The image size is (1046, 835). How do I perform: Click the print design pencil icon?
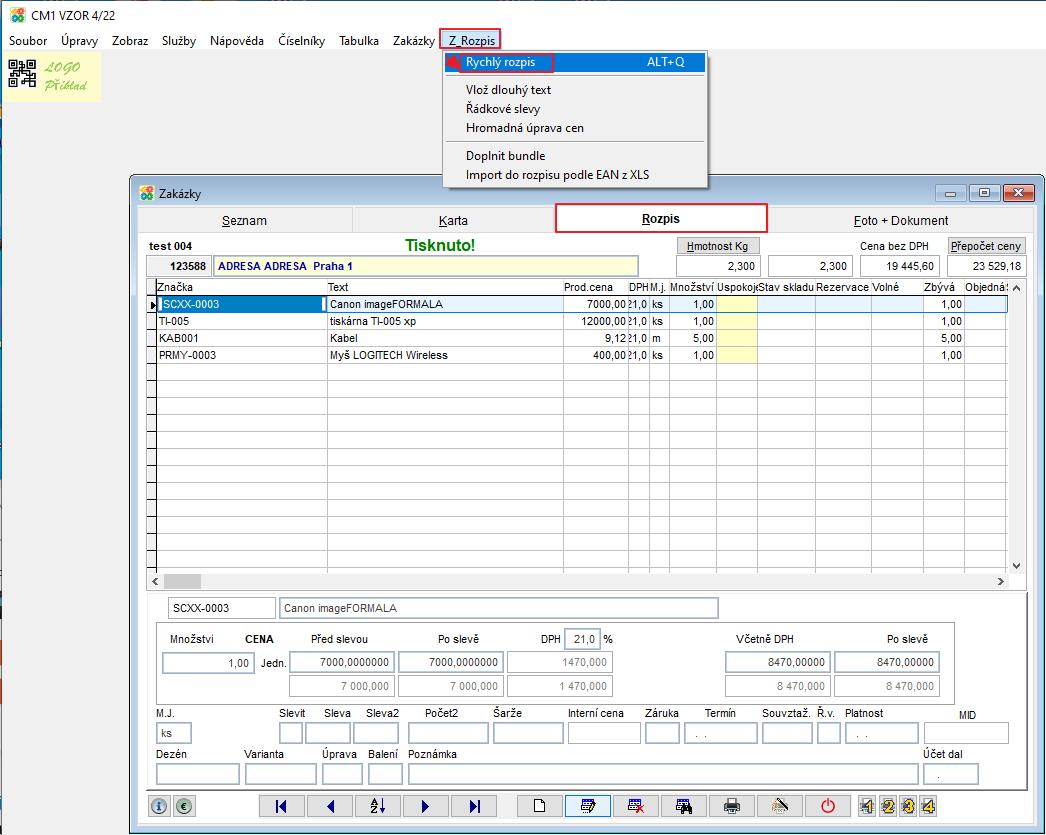(x=780, y=806)
